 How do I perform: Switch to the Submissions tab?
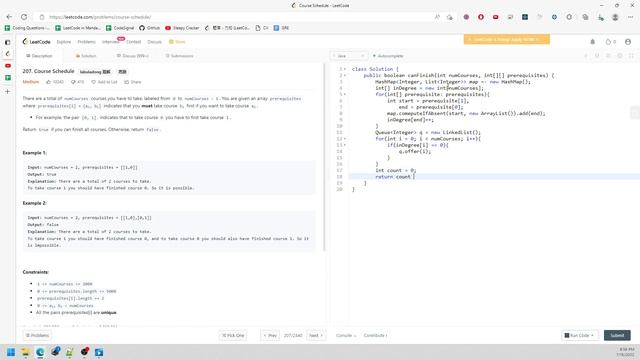tap(180, 56)
